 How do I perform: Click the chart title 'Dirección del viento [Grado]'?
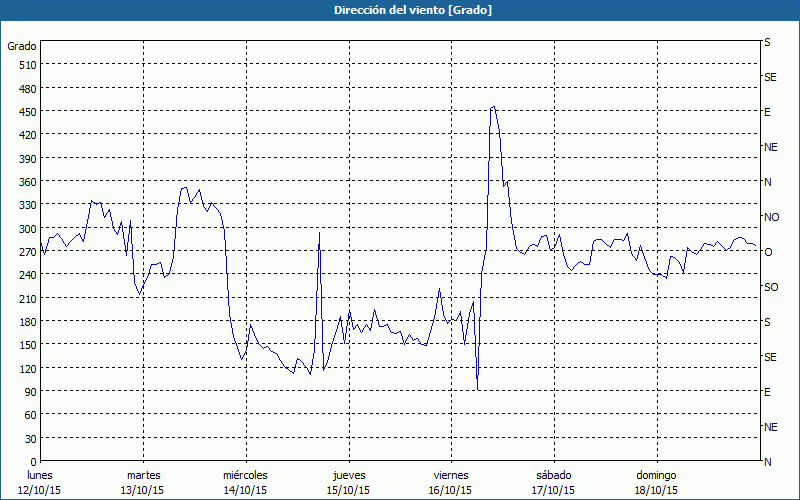coord(399,10)
